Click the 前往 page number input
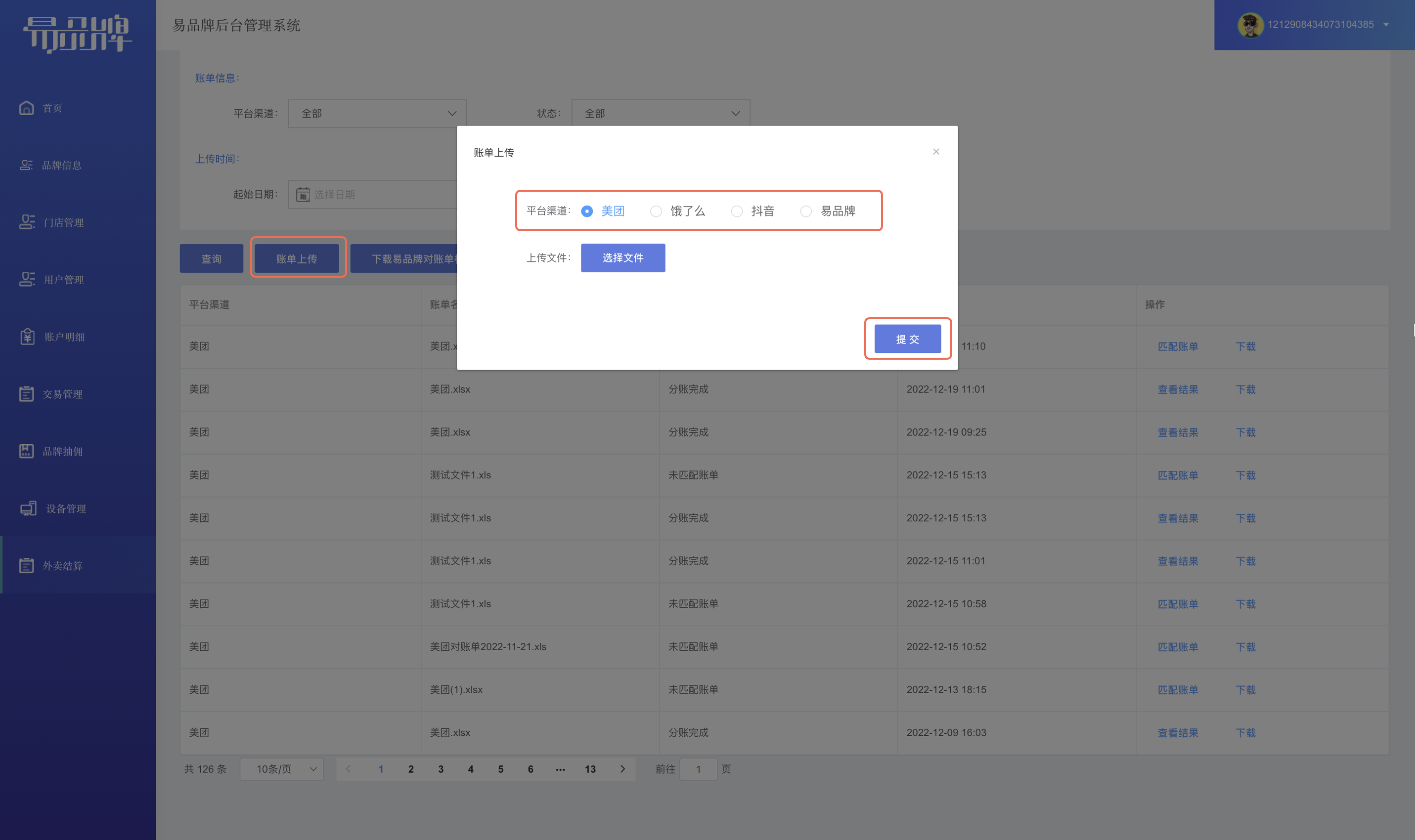This screenshot has width=1415, height=840. 699,769
